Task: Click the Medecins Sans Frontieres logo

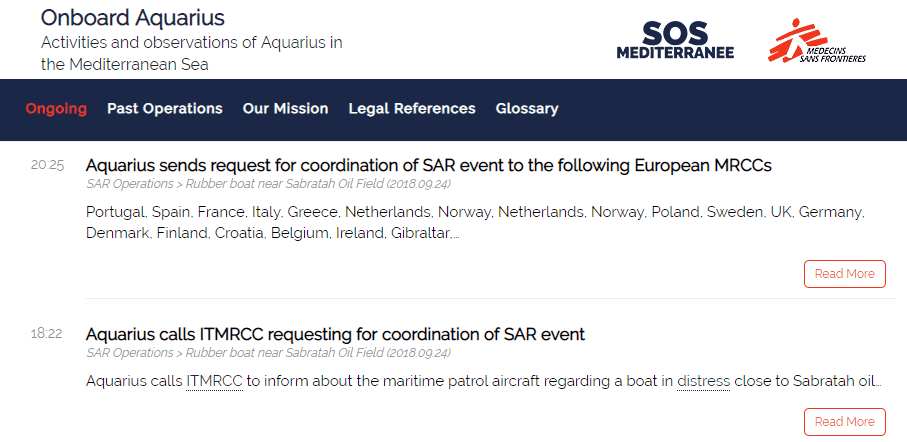Action: pos(817,41)
